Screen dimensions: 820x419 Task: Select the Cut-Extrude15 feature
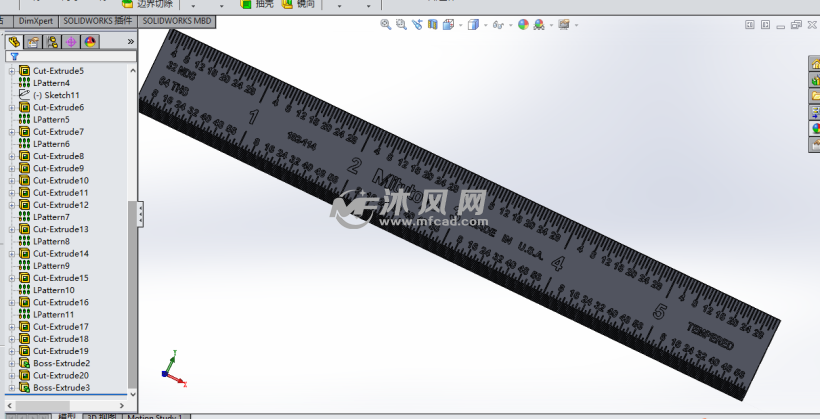click(x=61, y=278)
